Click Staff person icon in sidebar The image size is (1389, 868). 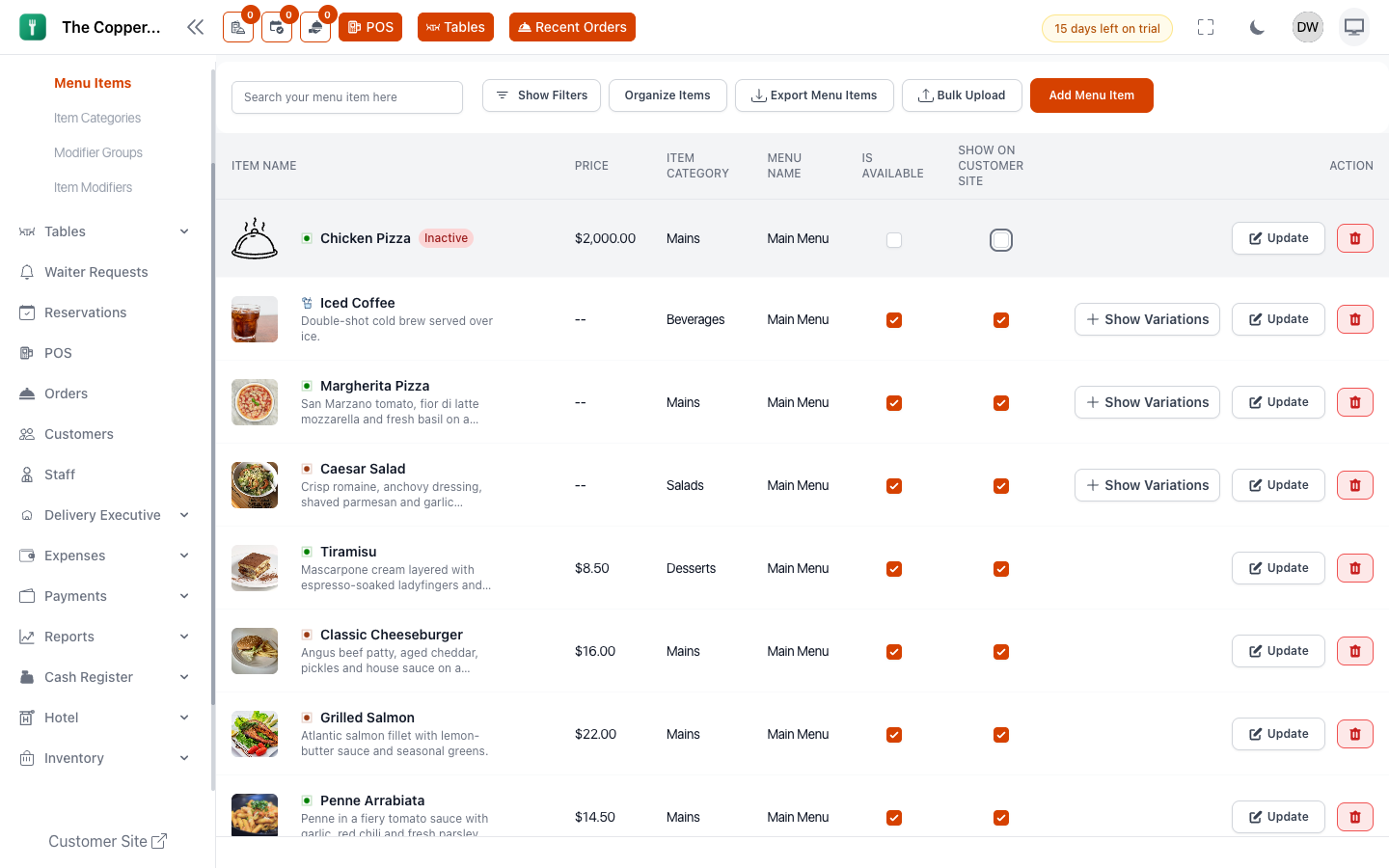click(x=27, y=475)
